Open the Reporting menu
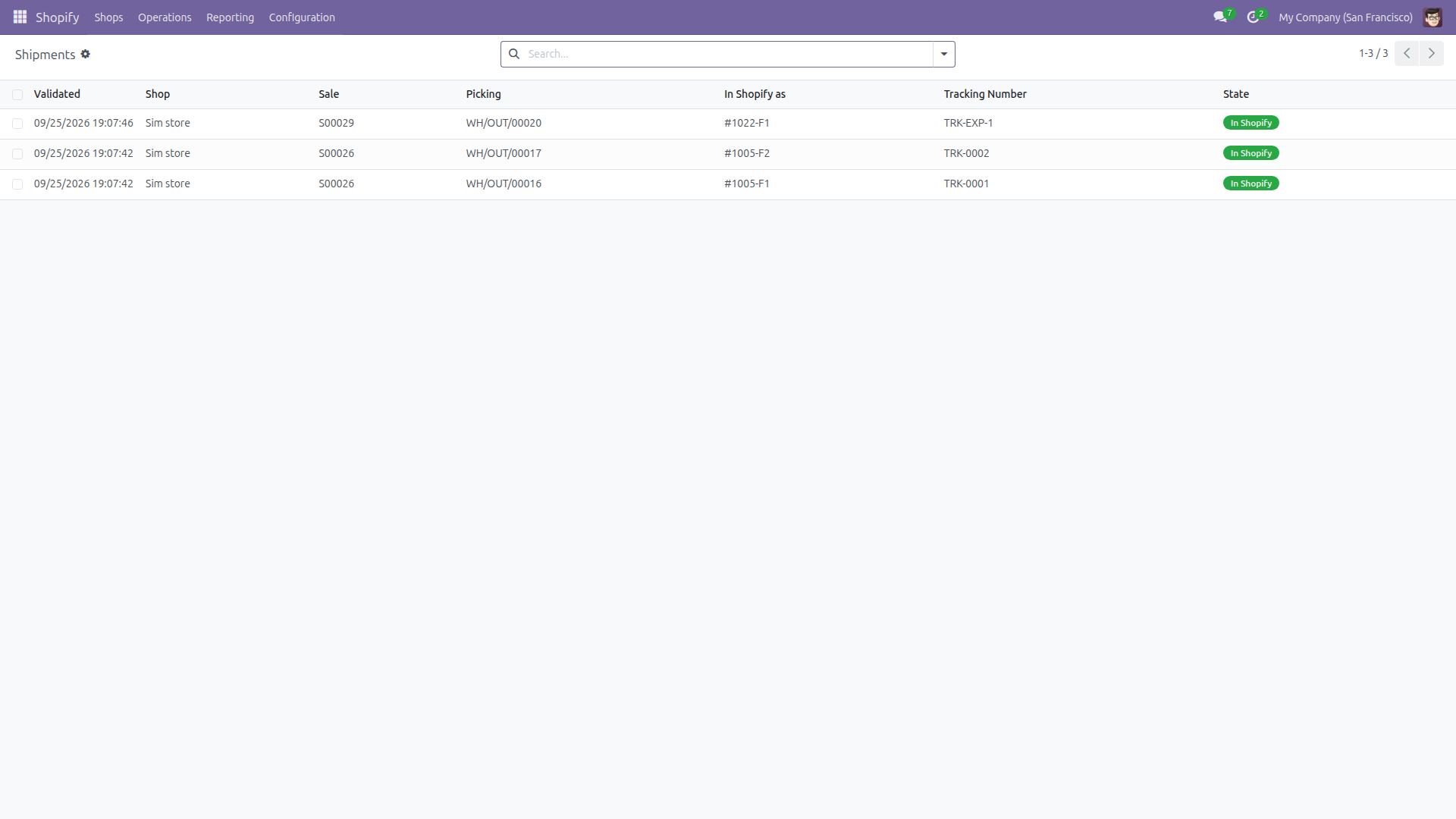 point(230,17)
